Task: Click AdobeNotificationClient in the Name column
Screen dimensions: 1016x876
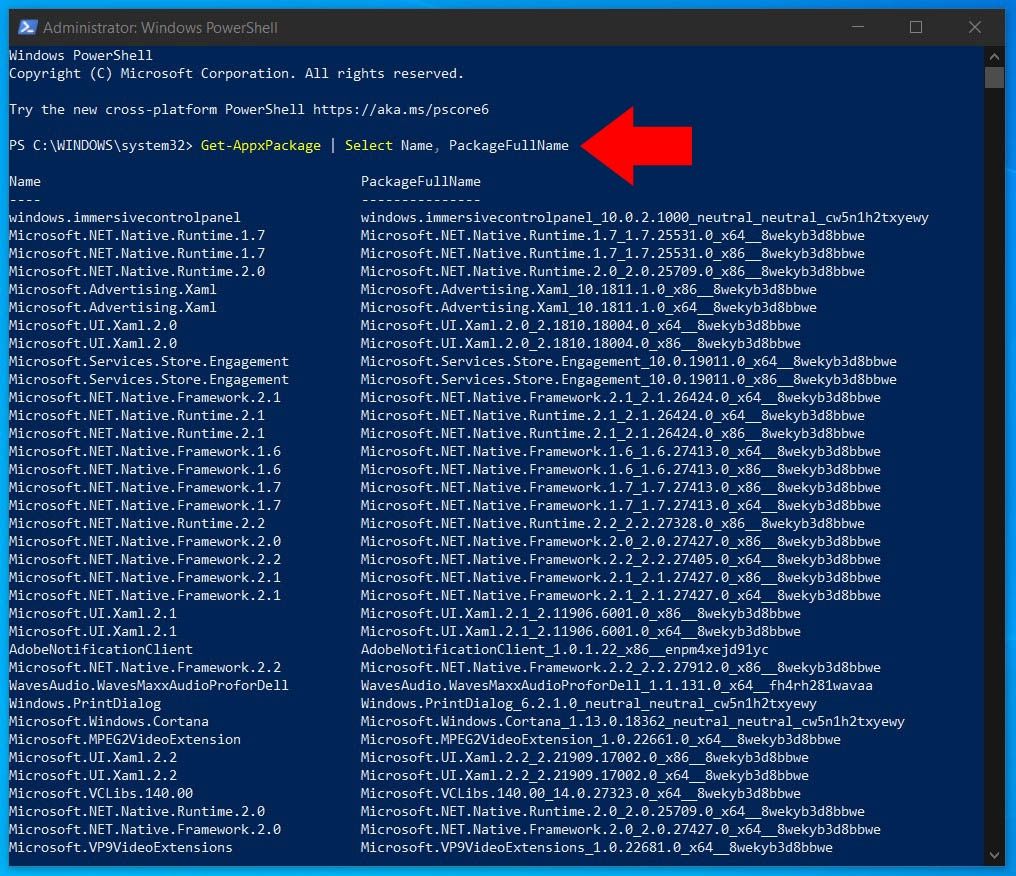Action: (x=101, y=649)
